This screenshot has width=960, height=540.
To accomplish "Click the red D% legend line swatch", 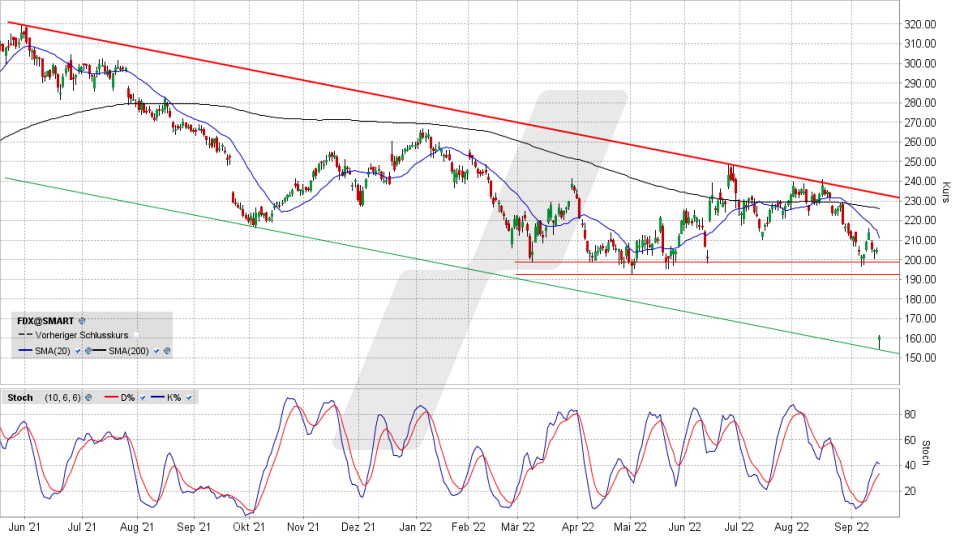I will tap(111, 397).
